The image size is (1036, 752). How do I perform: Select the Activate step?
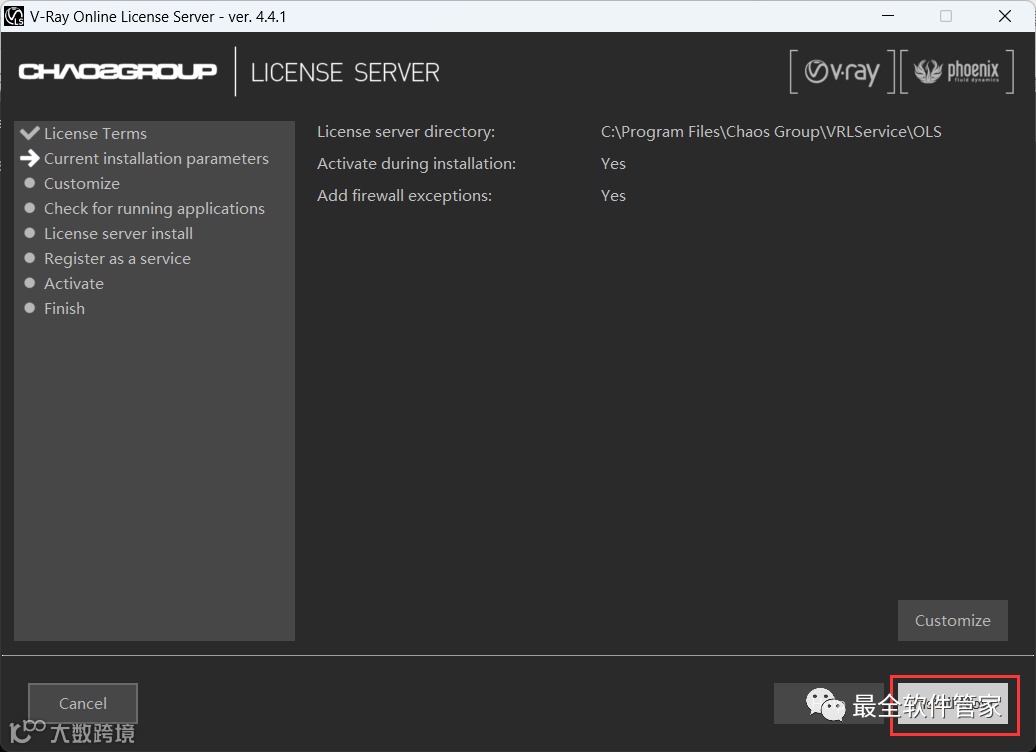tap(74, 284)
